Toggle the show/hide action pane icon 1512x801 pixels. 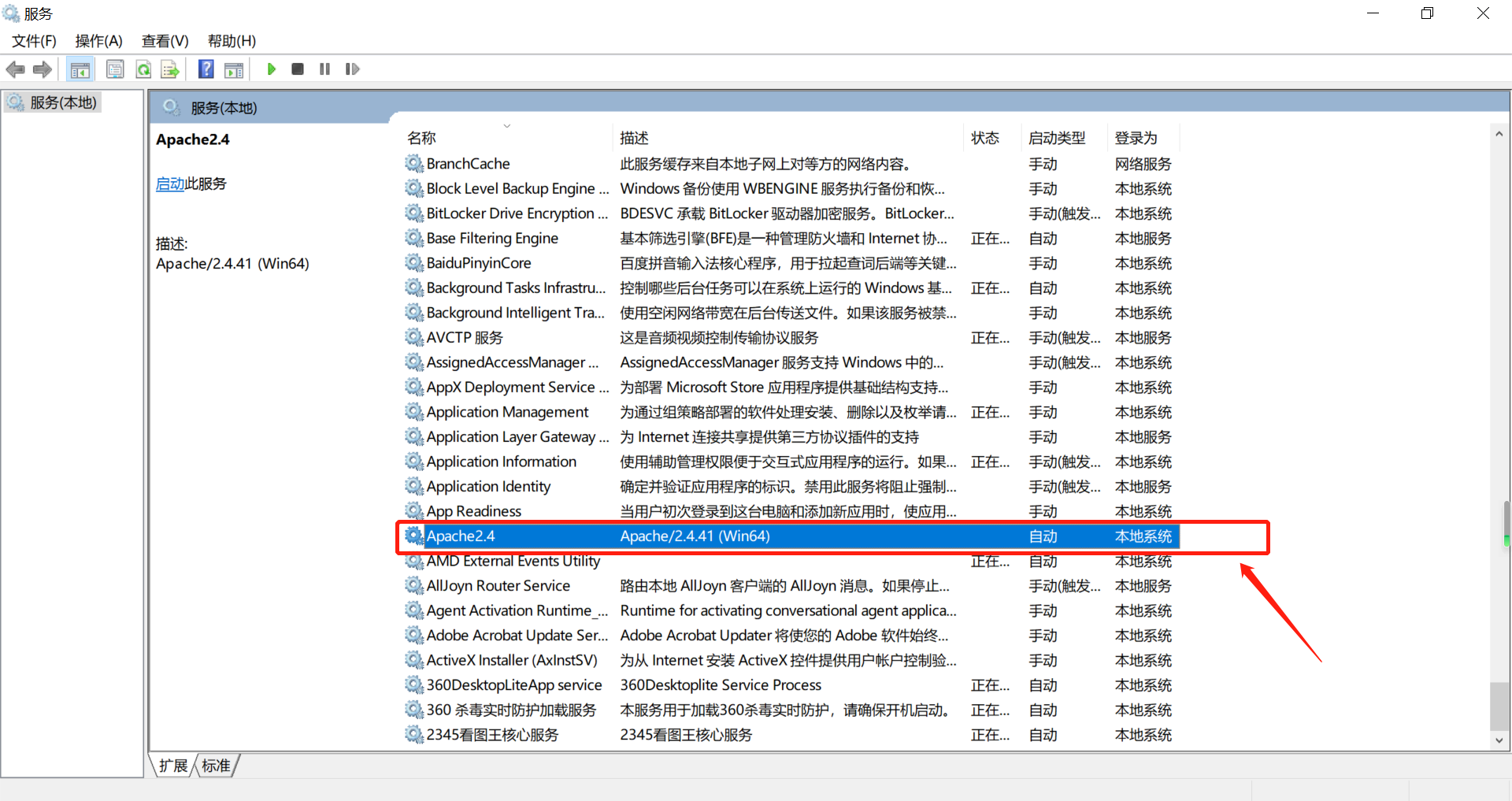pos(234,69)
